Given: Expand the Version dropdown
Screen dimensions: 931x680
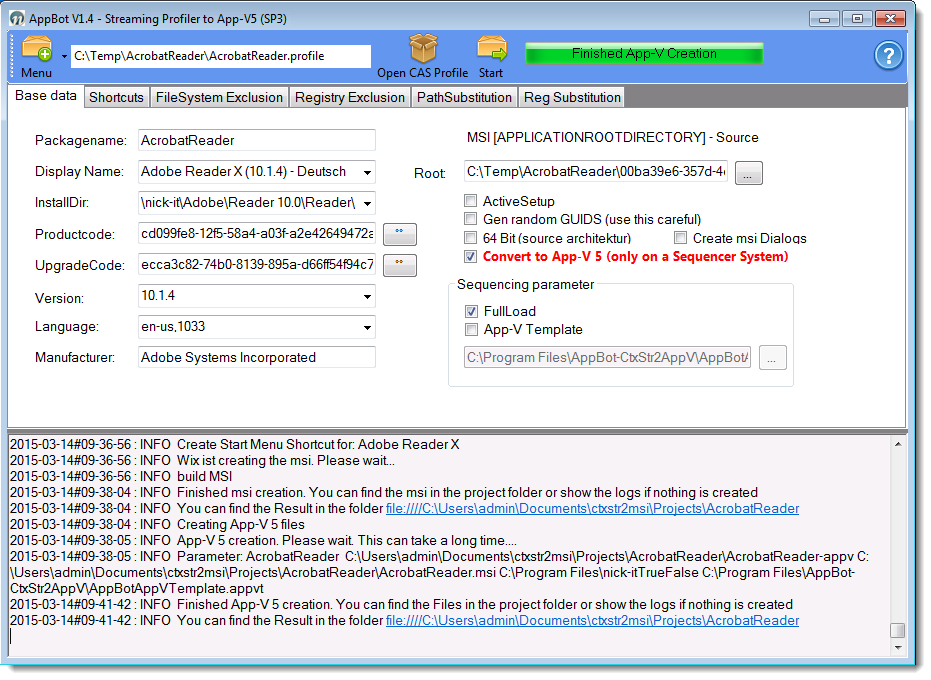Looking at the screenshot, I should tap(368, 296).
